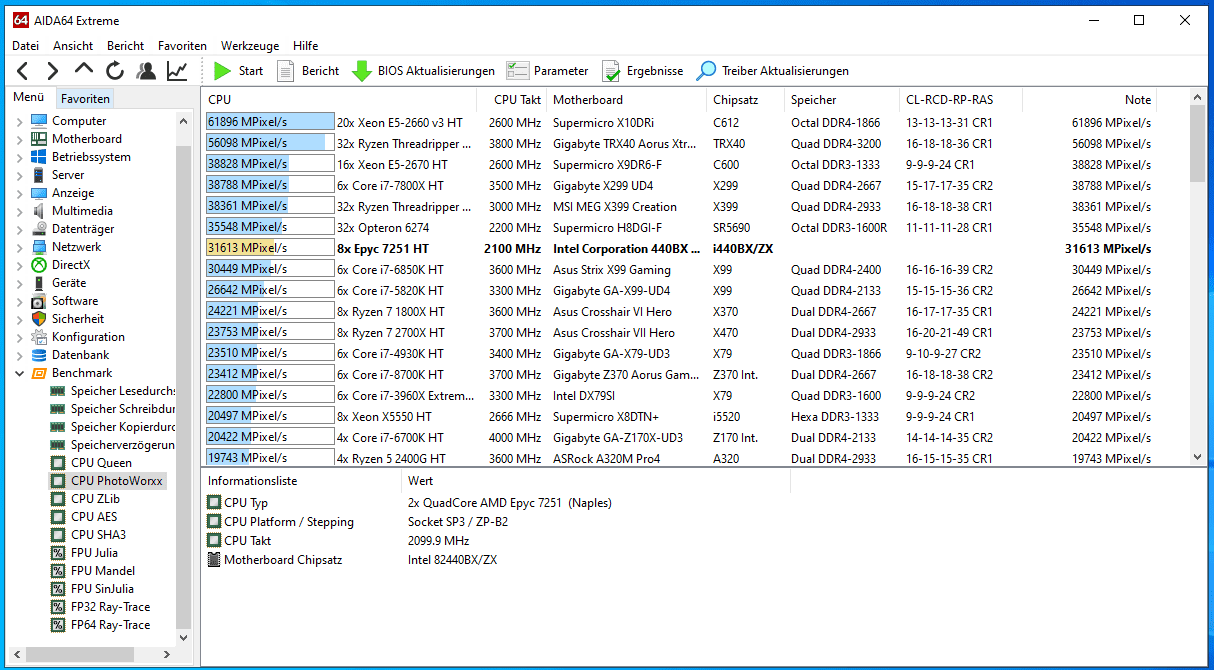This screenshot has height=670, width=1214.
Task: Go up one level with up arrow
Action: pyautogui.click(x=84, y=70)
